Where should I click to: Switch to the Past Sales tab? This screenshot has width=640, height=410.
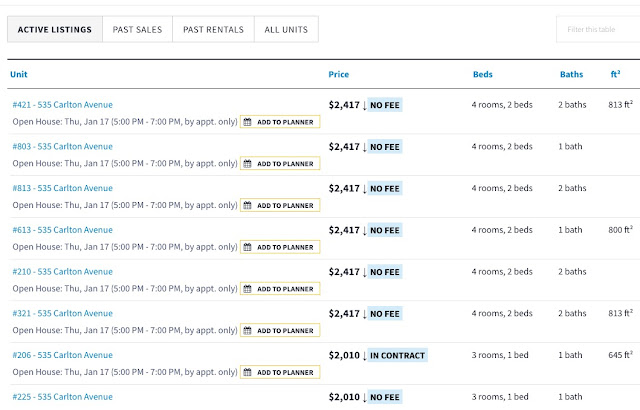click(137, 30)
